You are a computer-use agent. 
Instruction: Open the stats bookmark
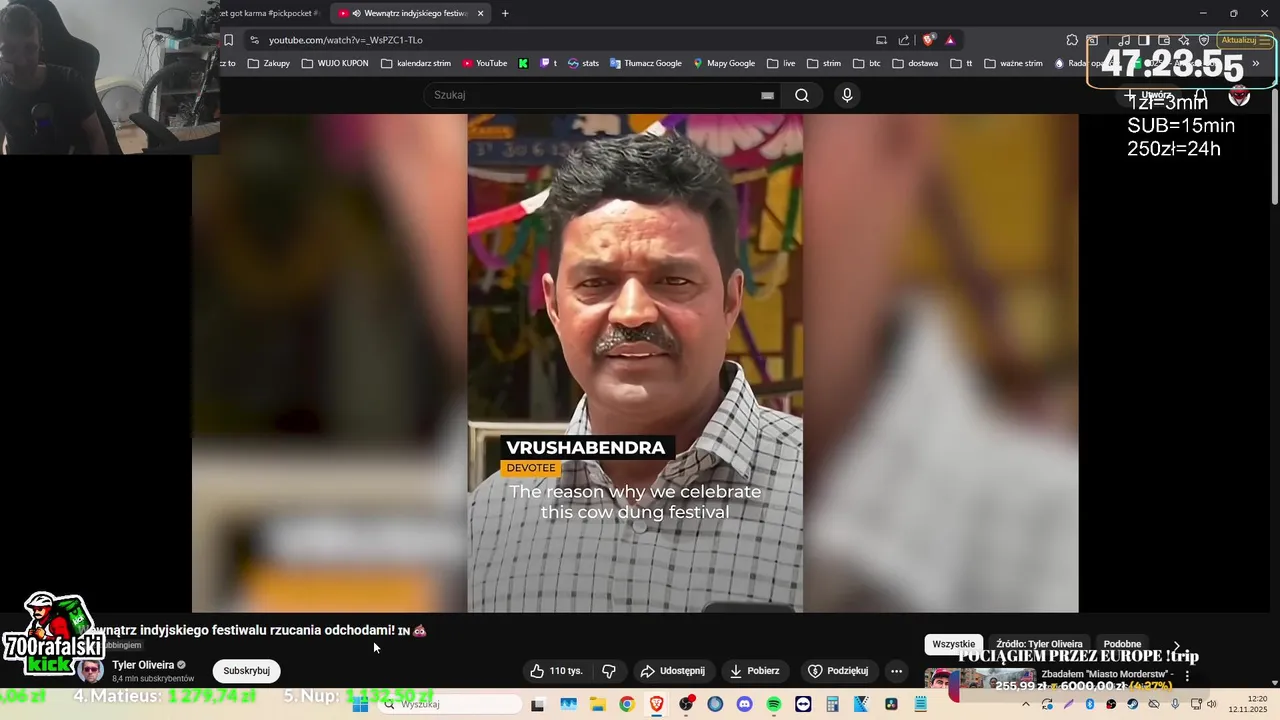coord(583,63)
